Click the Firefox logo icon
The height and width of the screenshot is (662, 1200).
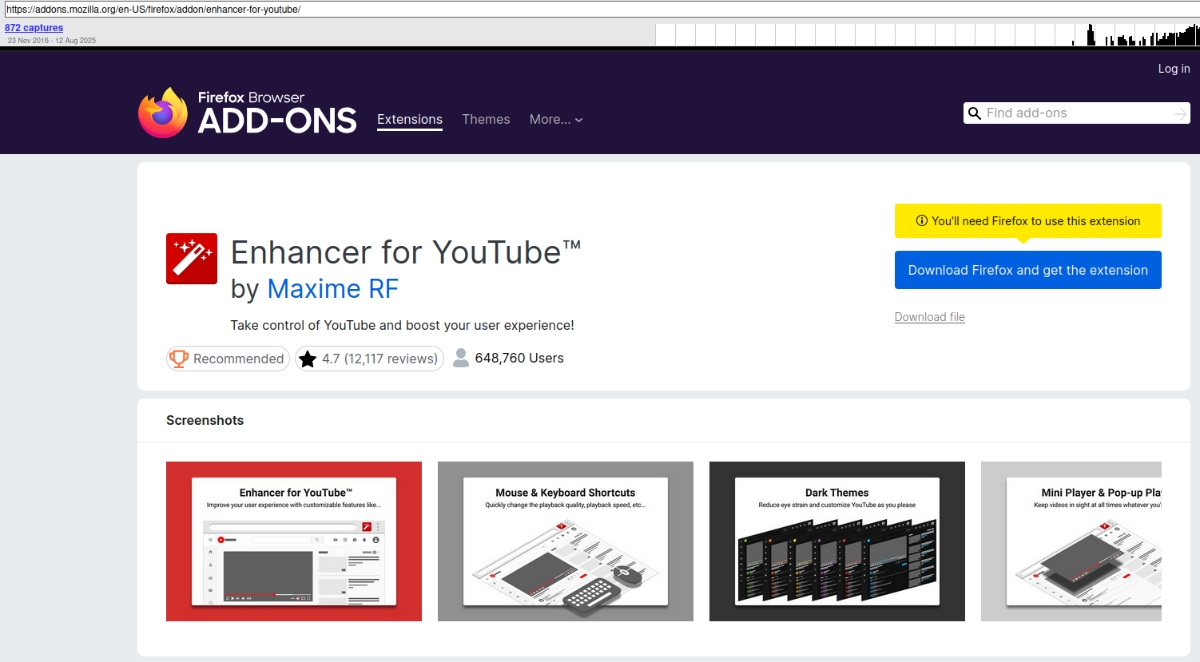[163, 113]
